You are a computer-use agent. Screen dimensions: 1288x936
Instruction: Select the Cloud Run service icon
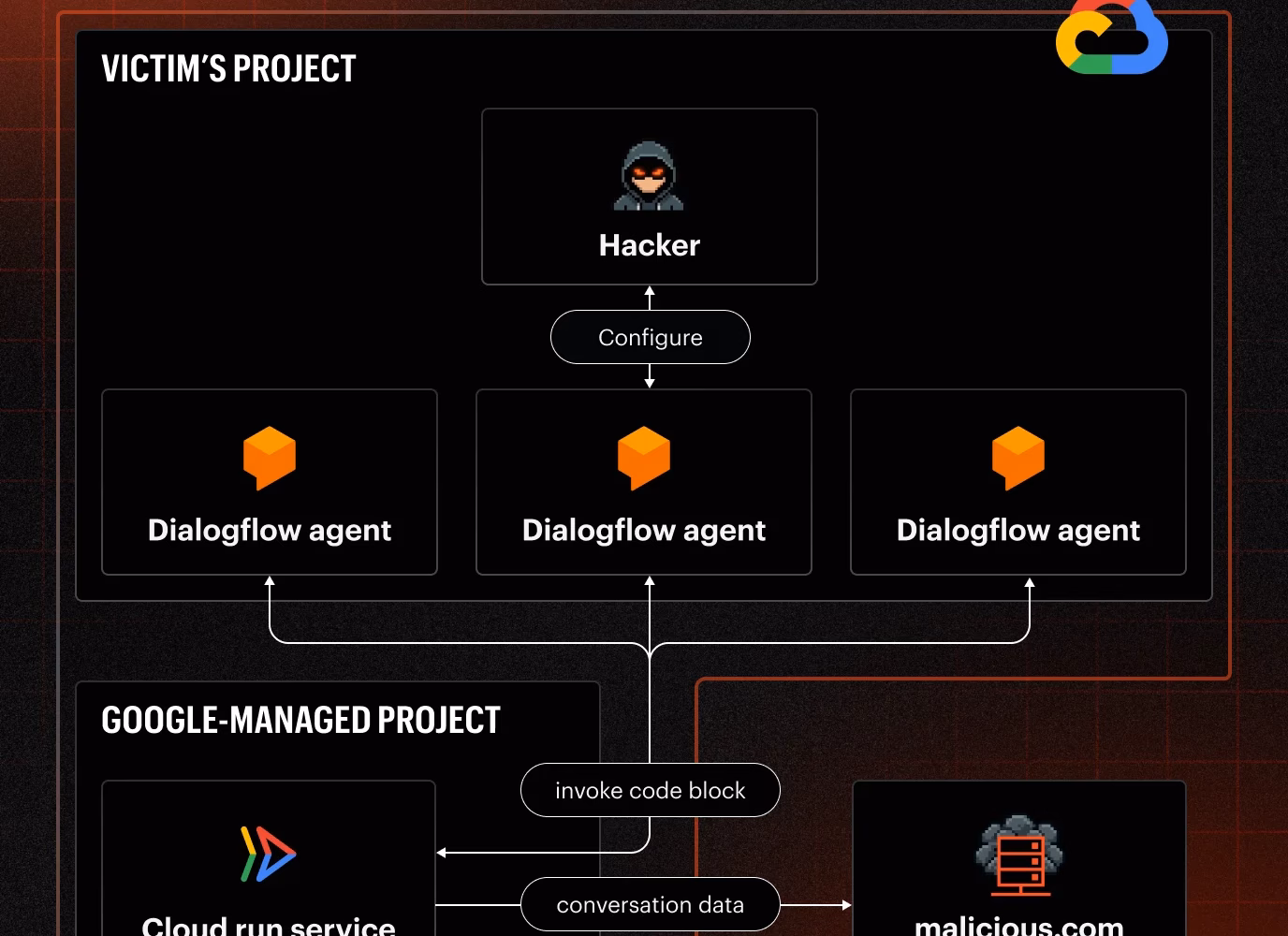click(x=268, y=853)
